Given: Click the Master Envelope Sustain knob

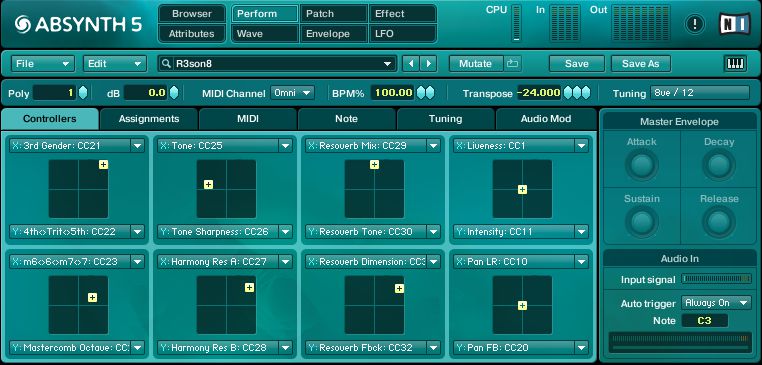Looking at the screenshot, I should coord(641,222).
